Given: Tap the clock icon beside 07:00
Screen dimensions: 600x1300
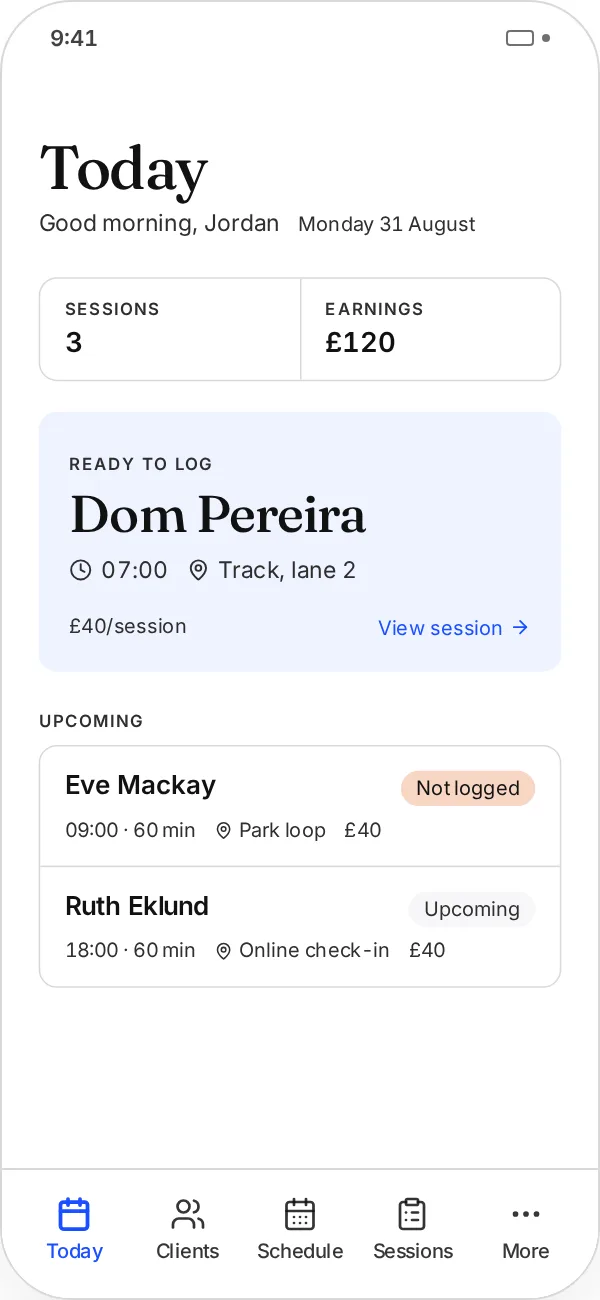Looking at the screenshot, I should pos(80,570).
